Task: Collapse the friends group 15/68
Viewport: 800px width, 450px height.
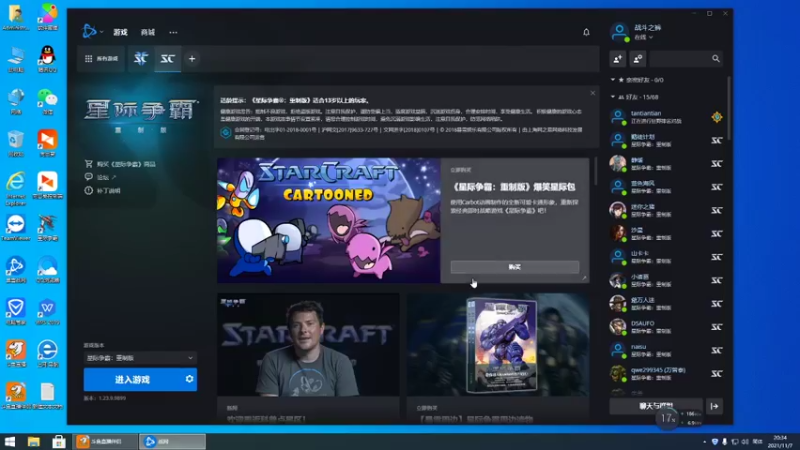Action: pos(613,96)
